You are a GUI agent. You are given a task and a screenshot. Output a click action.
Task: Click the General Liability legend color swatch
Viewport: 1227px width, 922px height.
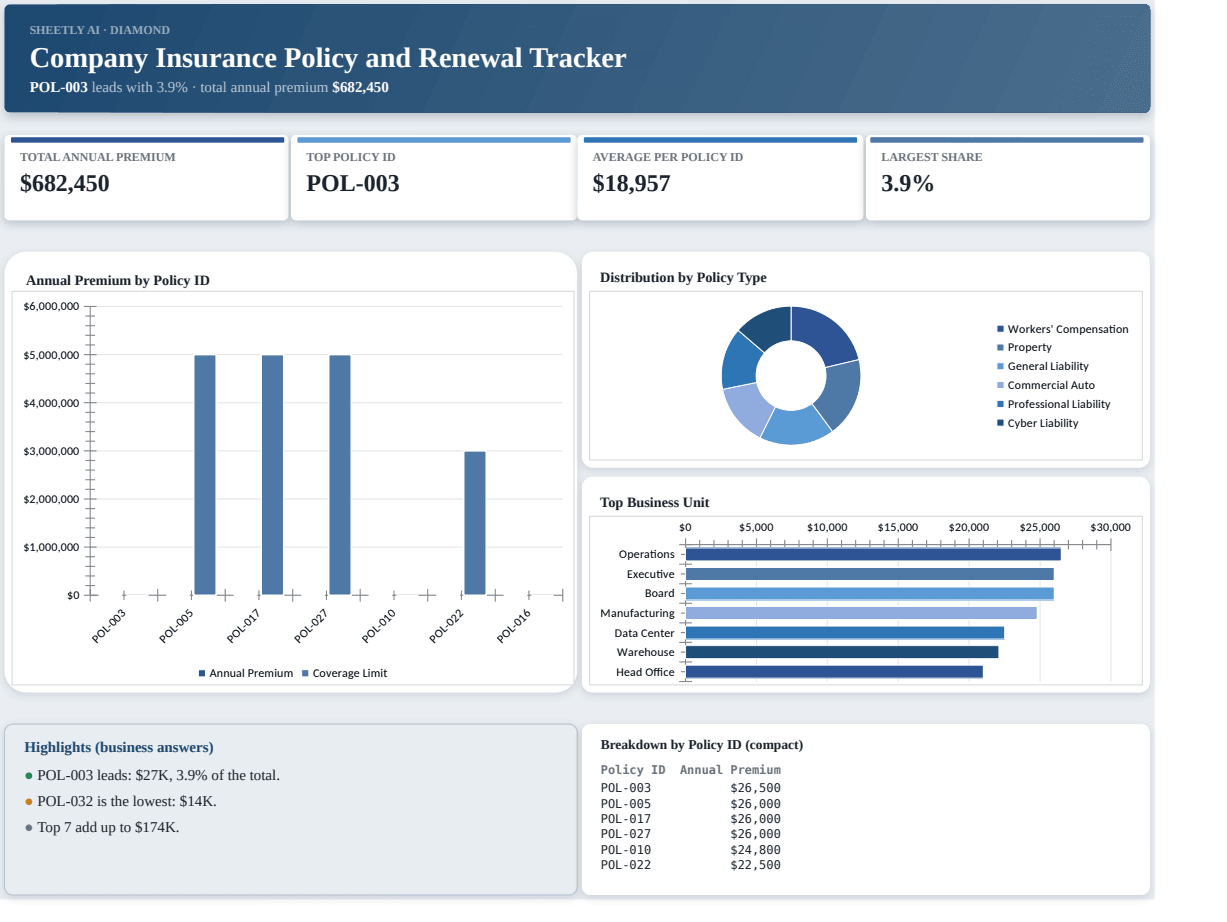click(1000, 367)
